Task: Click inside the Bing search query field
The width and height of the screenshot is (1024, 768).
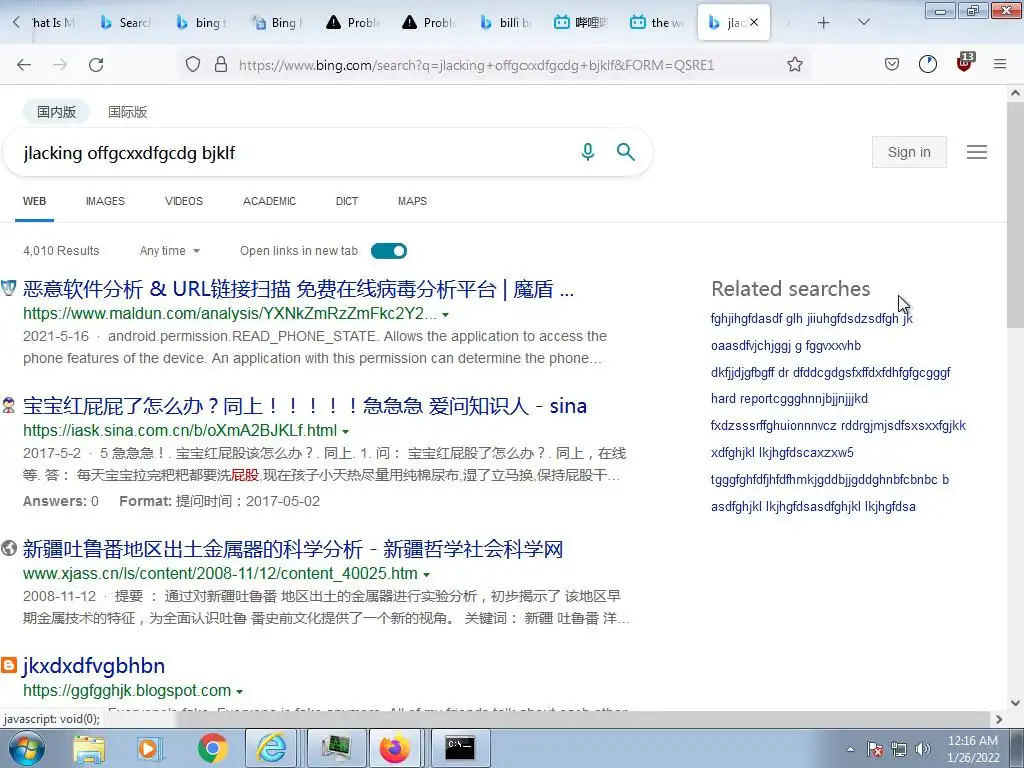Action: pyautogui.click(x=294, y=153)
